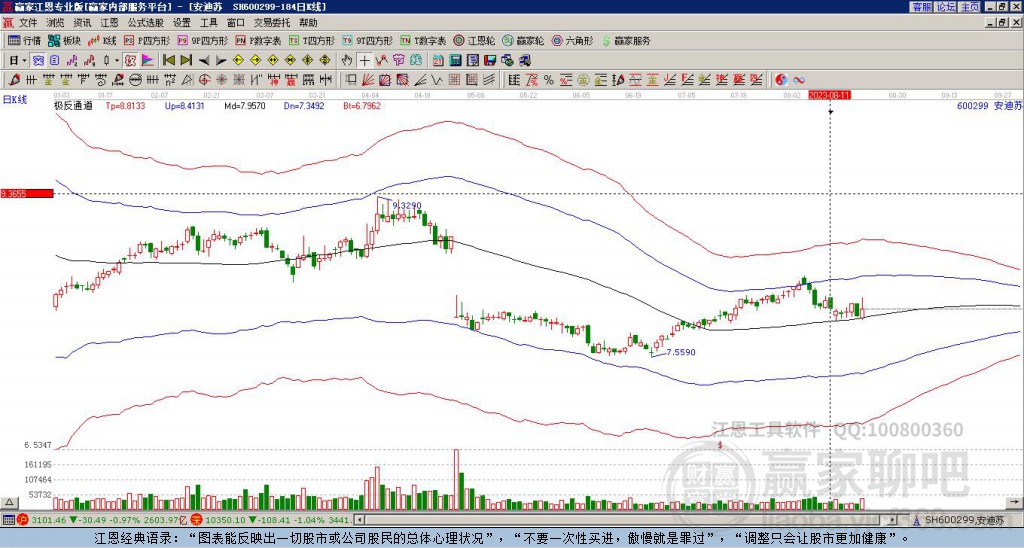
Task: Open the 交易委托 menu
Action: click(272, 23)
